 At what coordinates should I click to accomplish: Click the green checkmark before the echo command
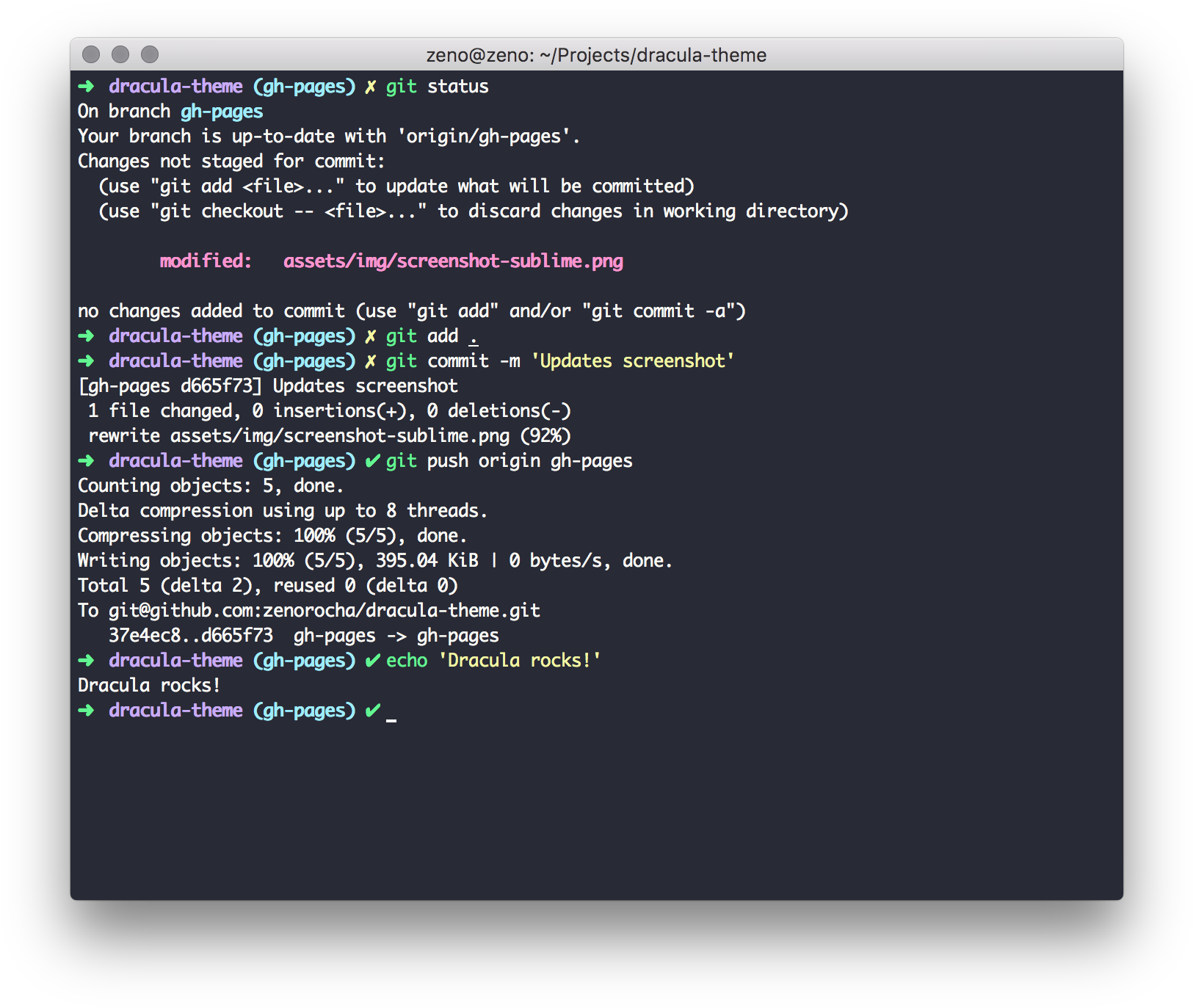[372, 661]
